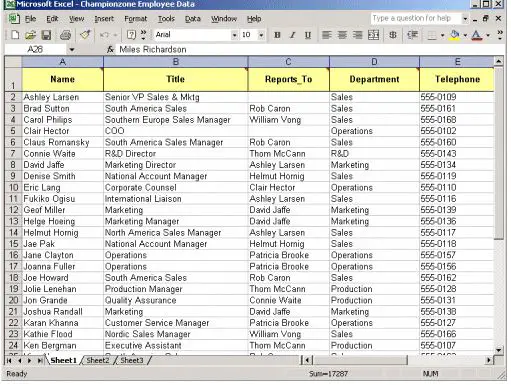Save the workbook with the floppy disk icon
This screenshot has height=385, width=511.
pos(46,35)
